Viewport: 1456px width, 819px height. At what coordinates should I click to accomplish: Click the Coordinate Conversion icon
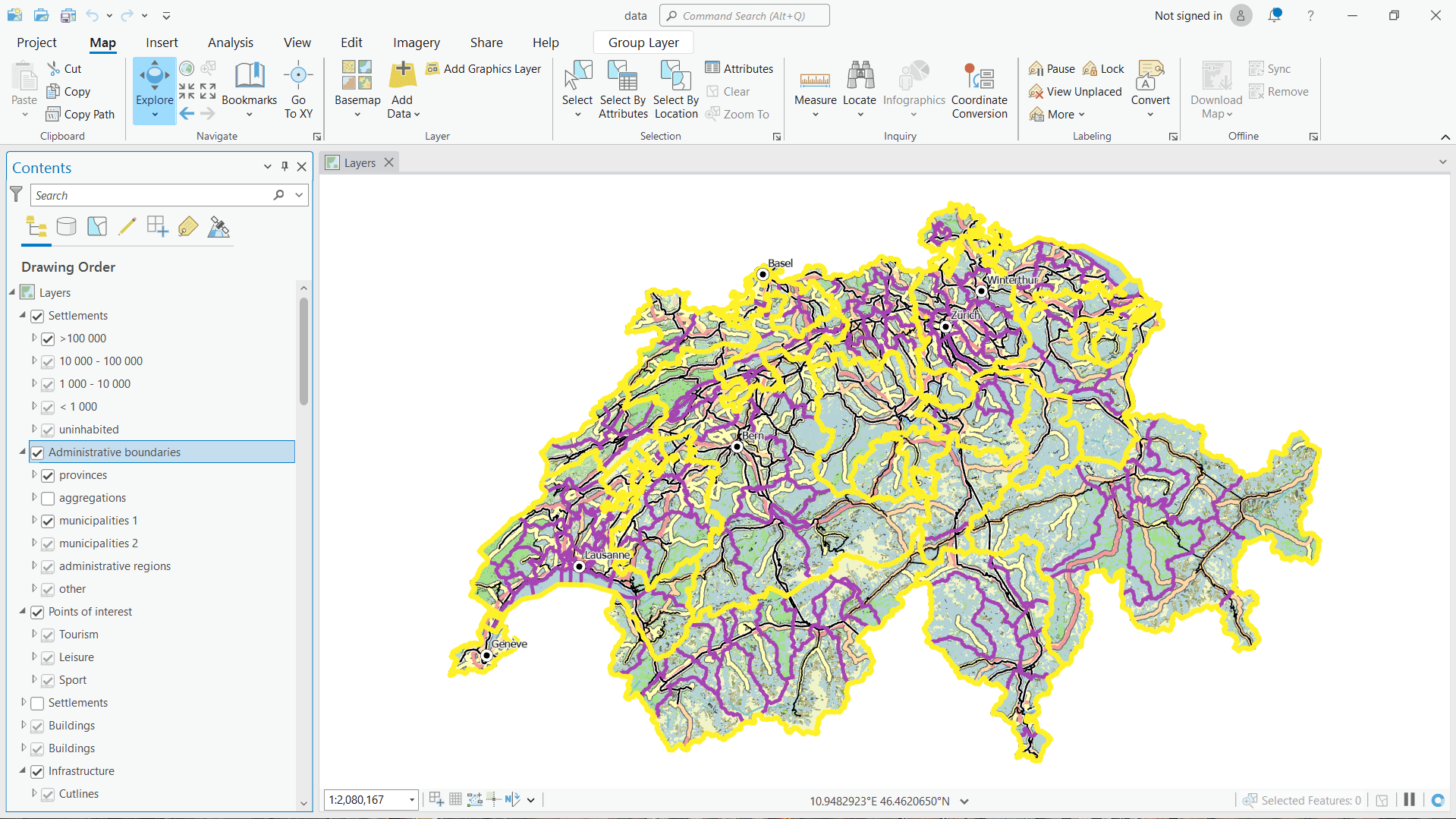point(979,77)
